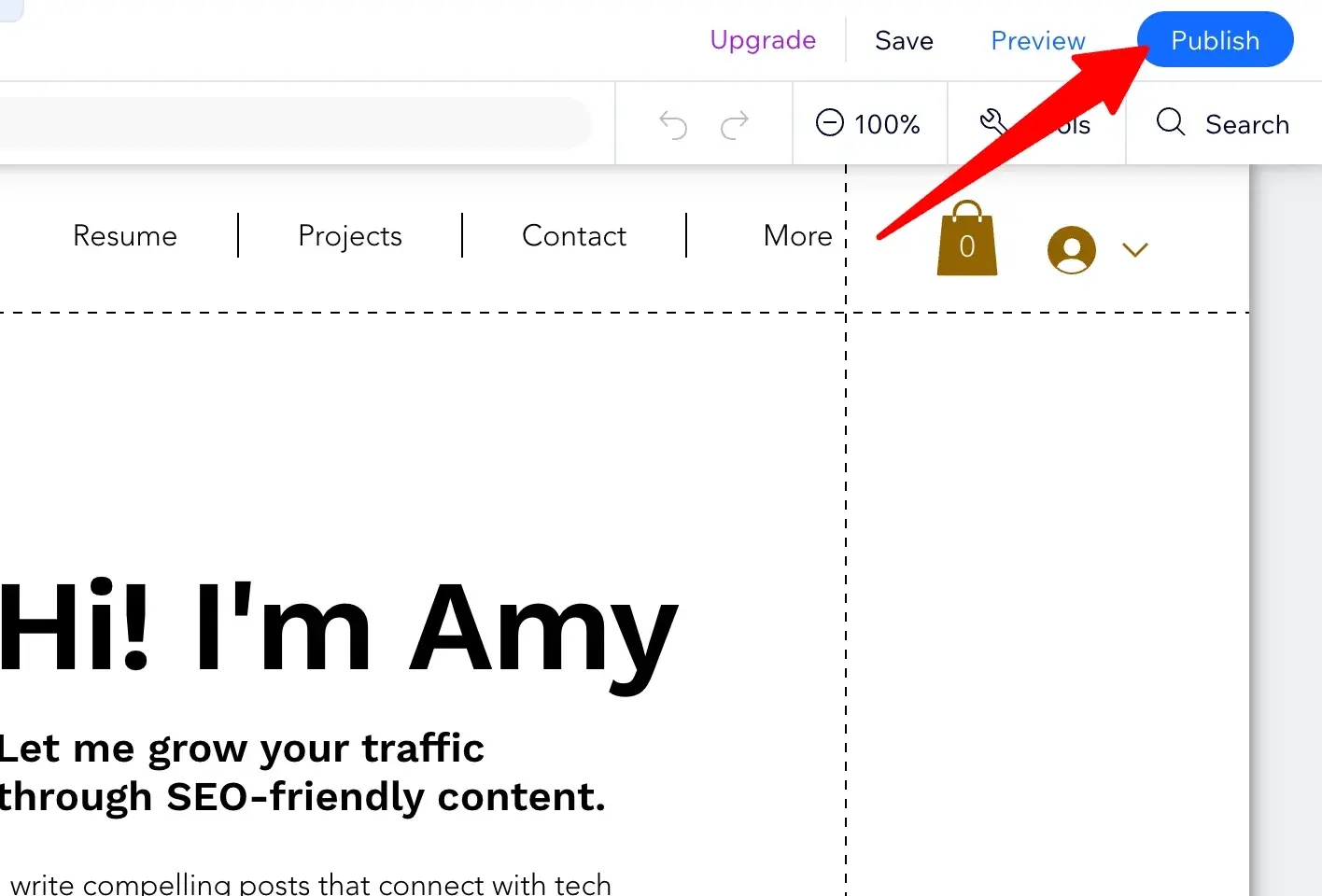
Task: Save the site with the Save button
Action: pos(904,41)
